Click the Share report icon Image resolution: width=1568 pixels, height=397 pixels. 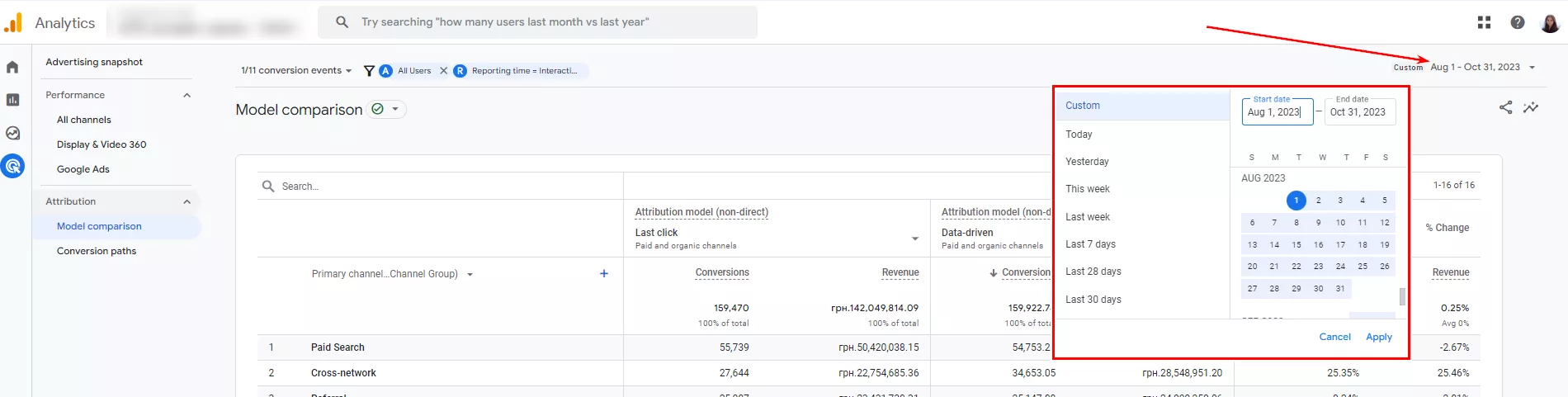pos(1505,107)
